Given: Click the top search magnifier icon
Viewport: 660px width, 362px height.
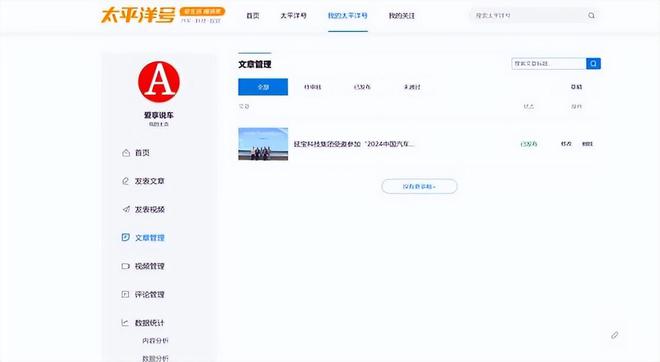Looking at the screenshot, I should [591, 16].
